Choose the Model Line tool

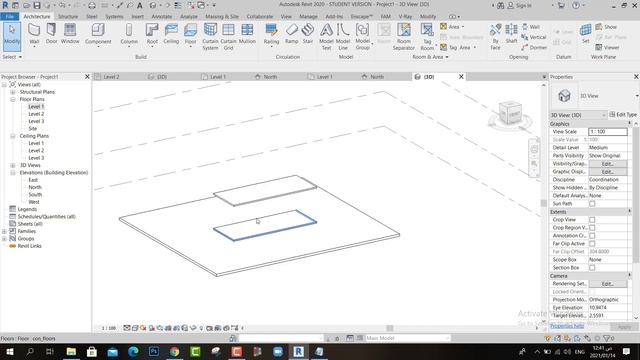point(343,37)
